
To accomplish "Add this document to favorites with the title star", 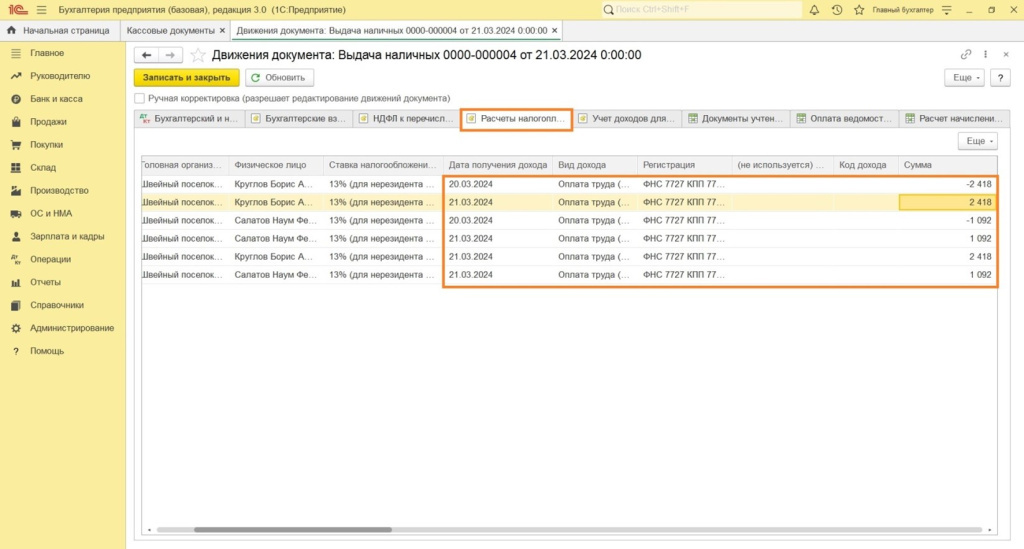I will pos(199,55).
